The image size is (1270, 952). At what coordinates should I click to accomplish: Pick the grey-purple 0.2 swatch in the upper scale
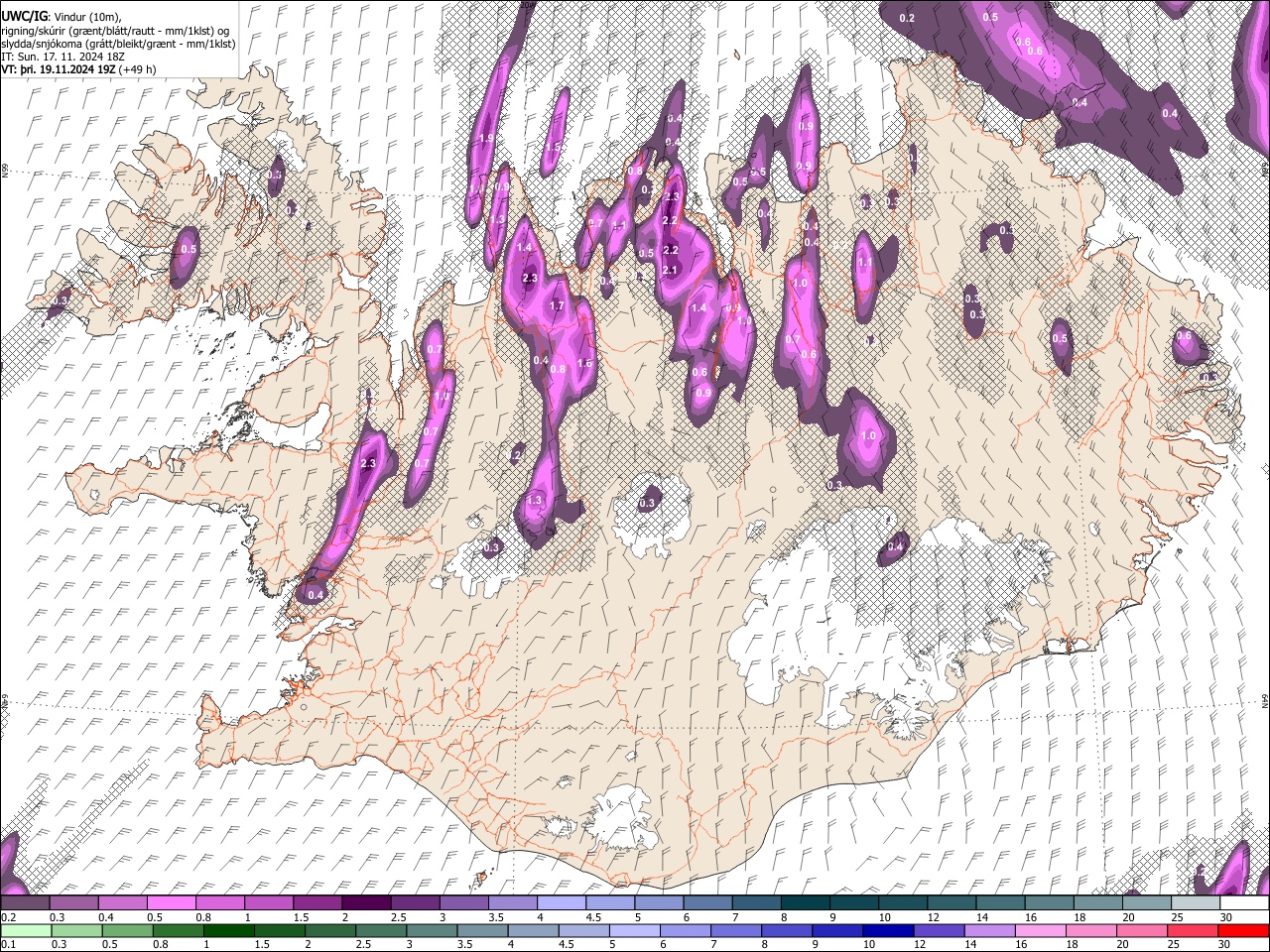click(x=25, y=903)
